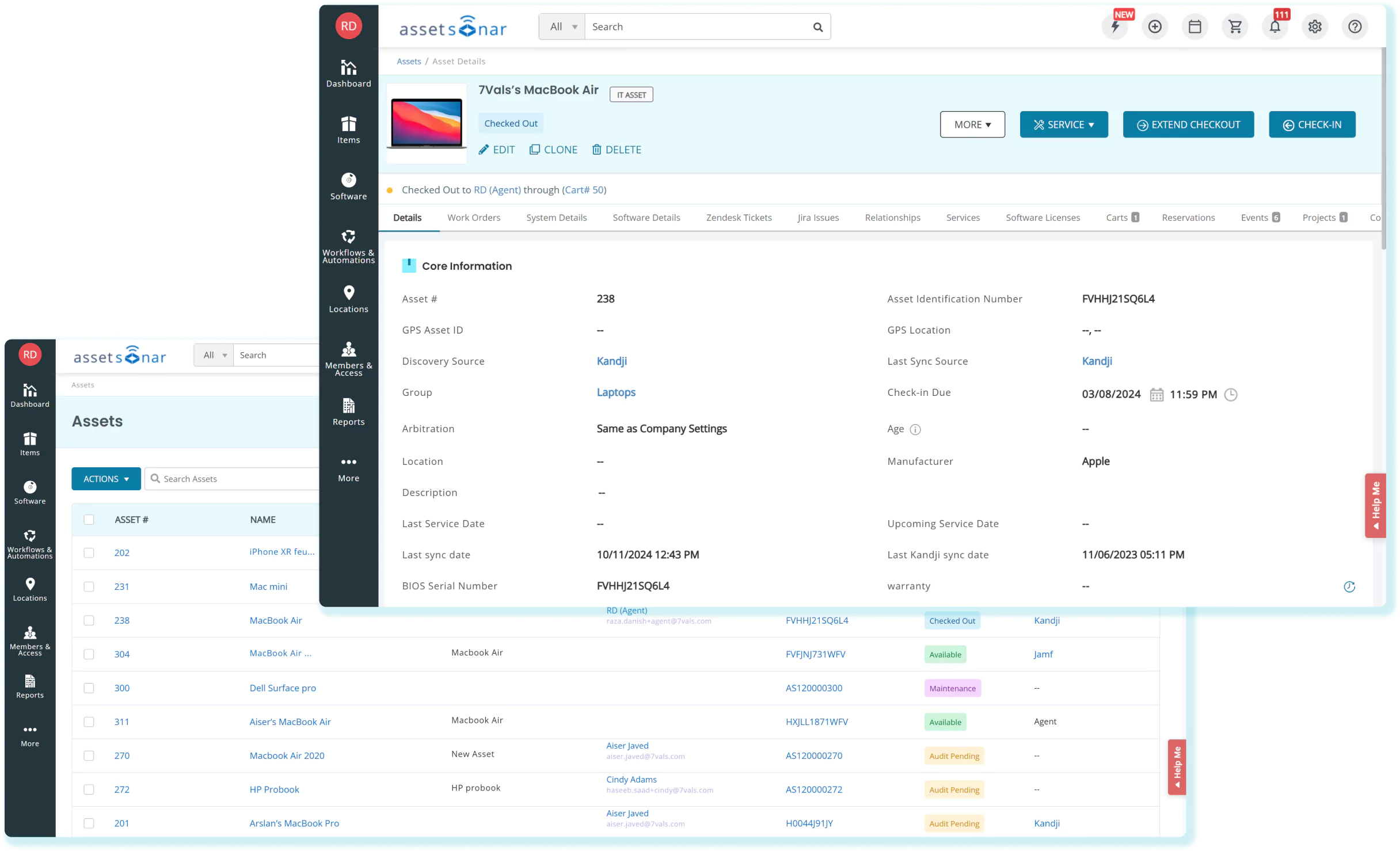Click RD avatar in the front window
This screenshot has width=1400, height=851.
pos(348,26)
